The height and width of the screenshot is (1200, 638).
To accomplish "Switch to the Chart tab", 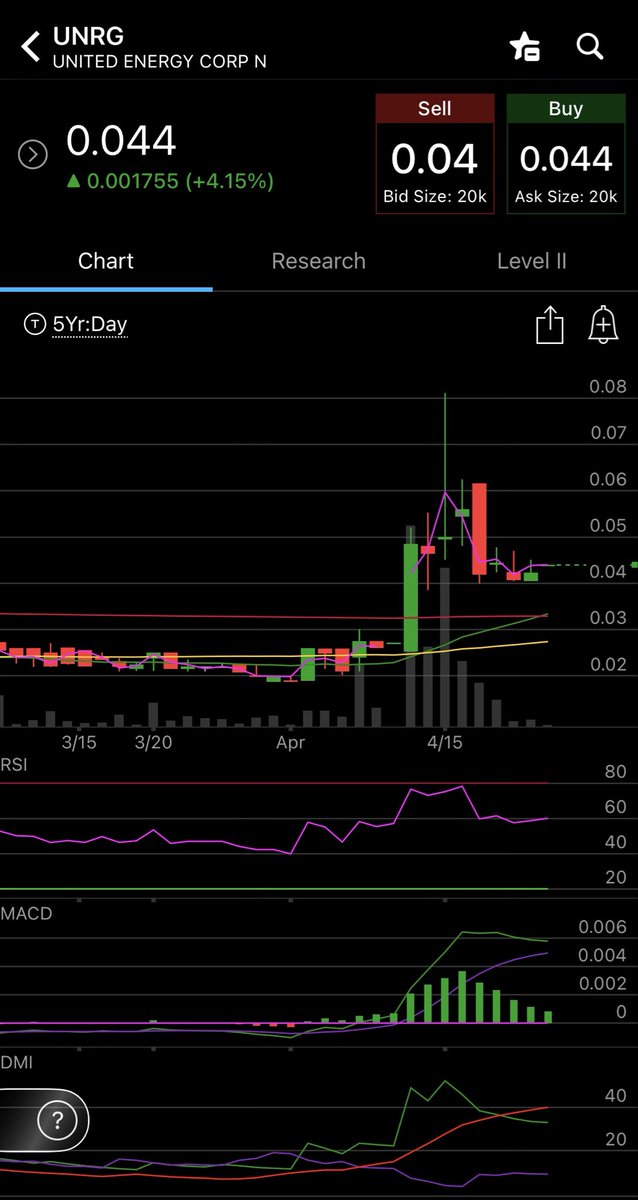I will click(x=106, y=261).
